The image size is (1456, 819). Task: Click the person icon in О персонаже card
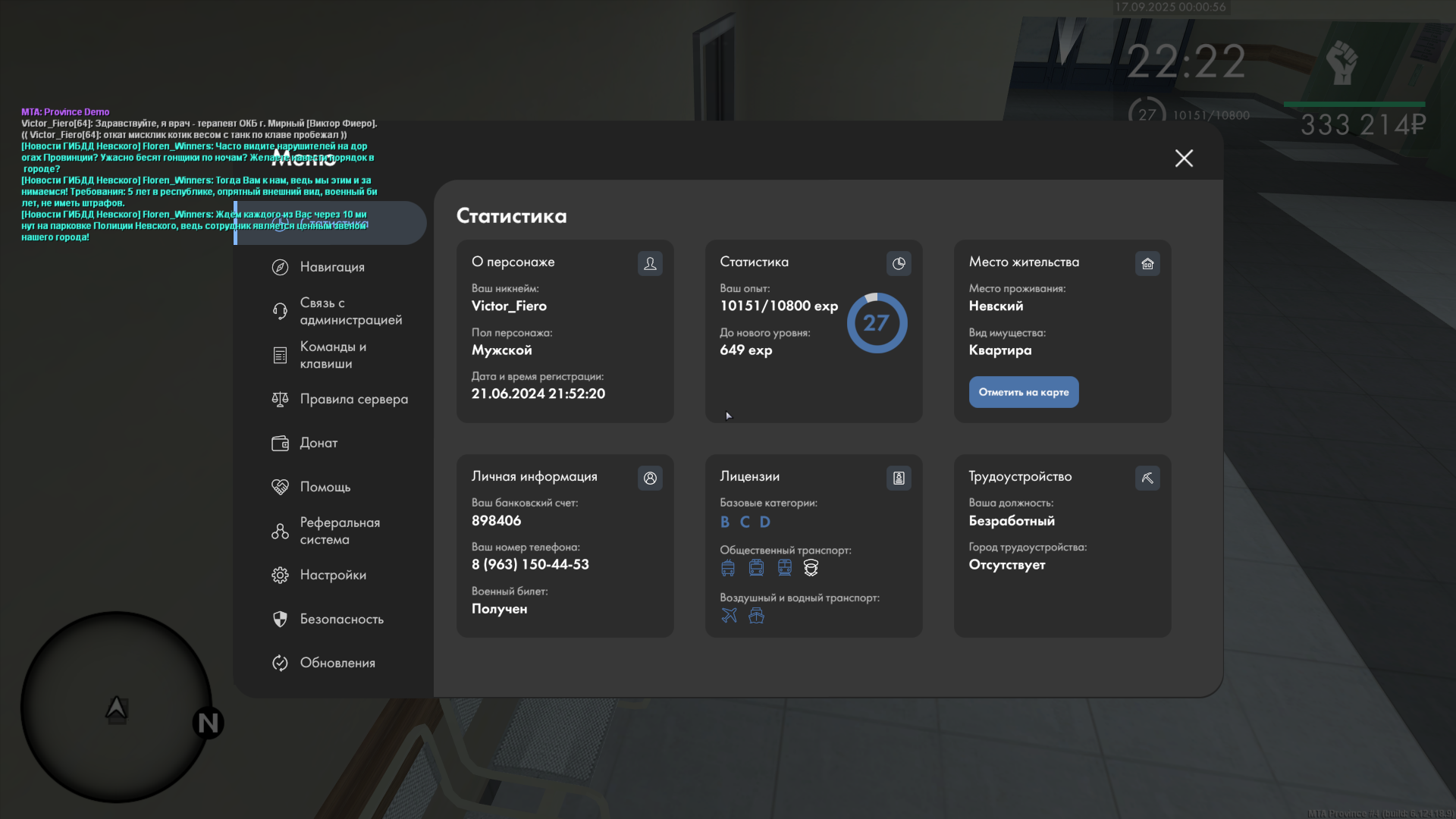tap(650, 263)
